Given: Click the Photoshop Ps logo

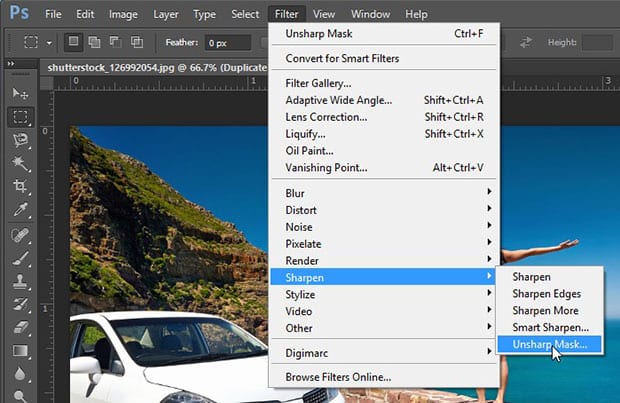Looking at the screenshot, I should [x=19, y=13].
